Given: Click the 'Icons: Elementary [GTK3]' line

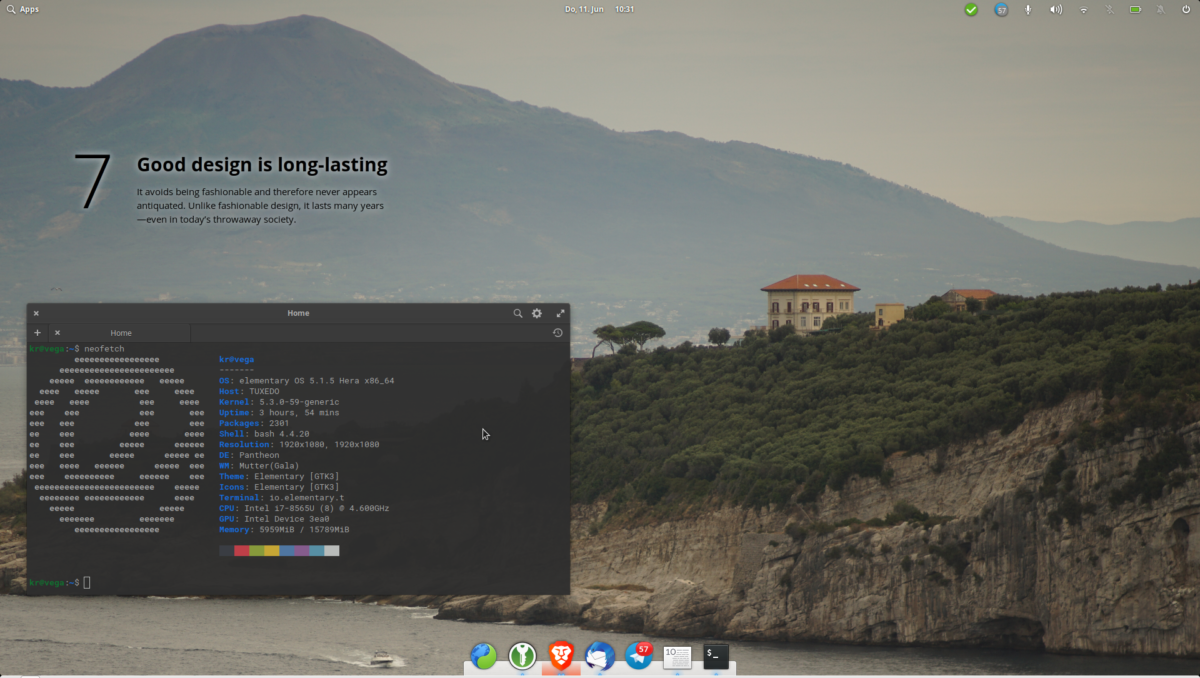Looking at the screenshot, I should (279, 487).
